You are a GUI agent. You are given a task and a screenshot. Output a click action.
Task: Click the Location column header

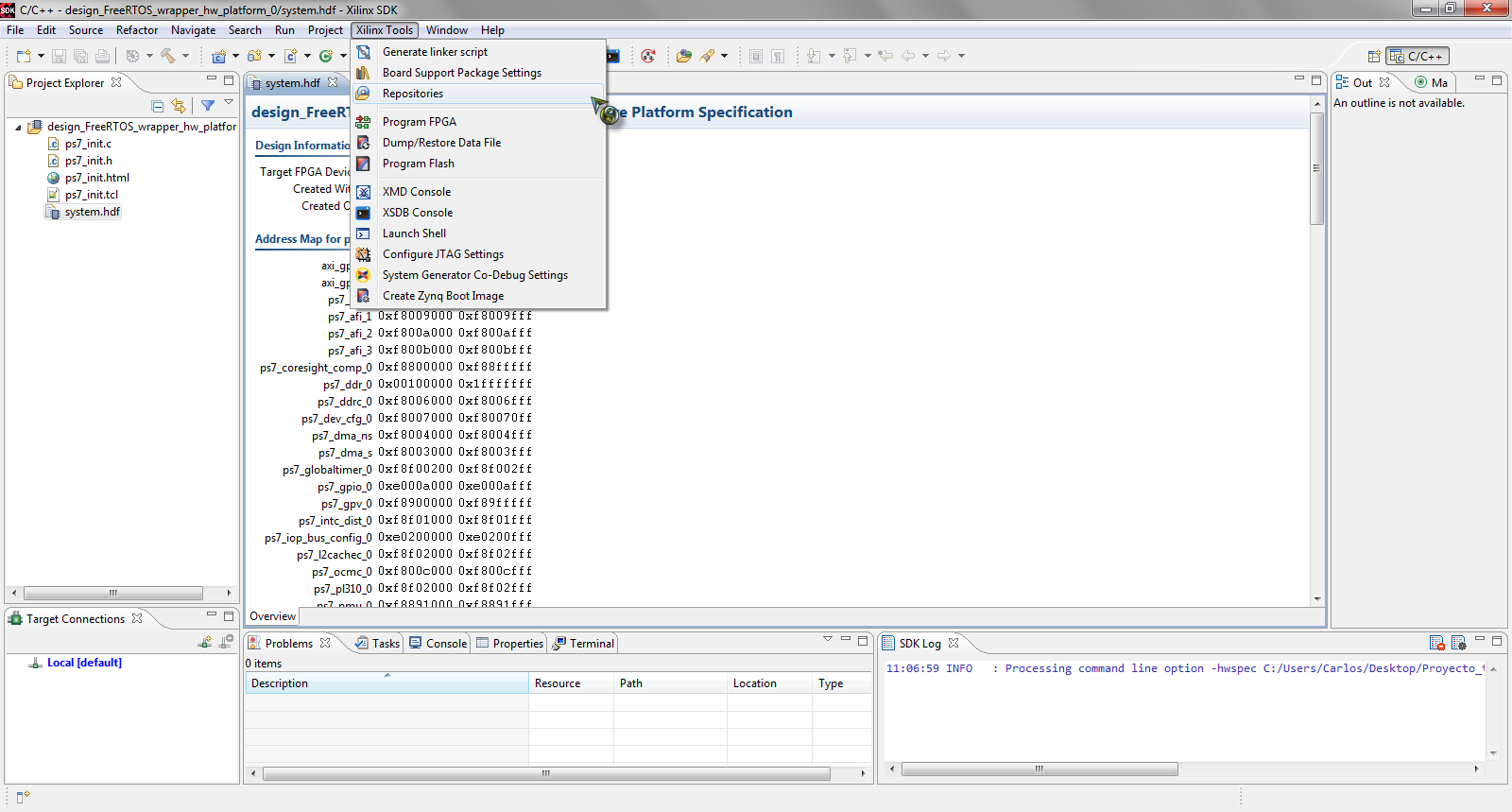769,683
